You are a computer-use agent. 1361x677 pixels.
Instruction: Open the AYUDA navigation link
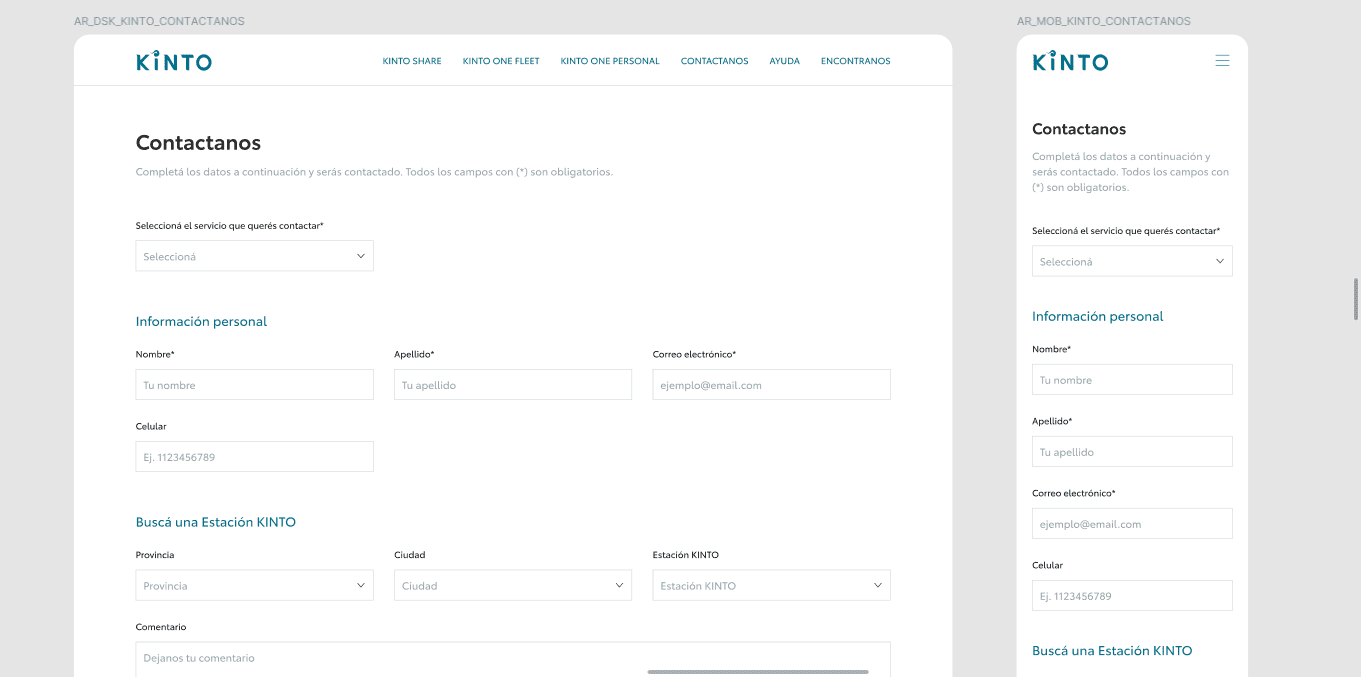tap(784, 61)
